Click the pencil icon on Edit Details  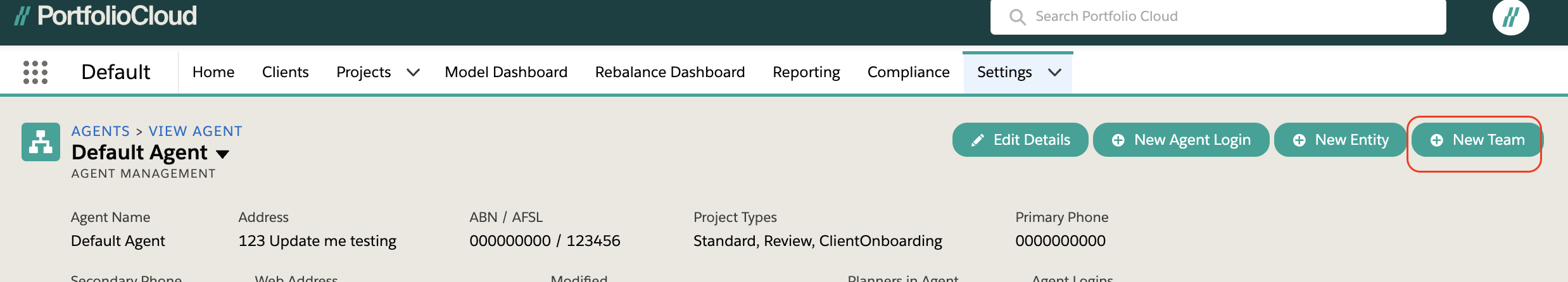(978, 140)
